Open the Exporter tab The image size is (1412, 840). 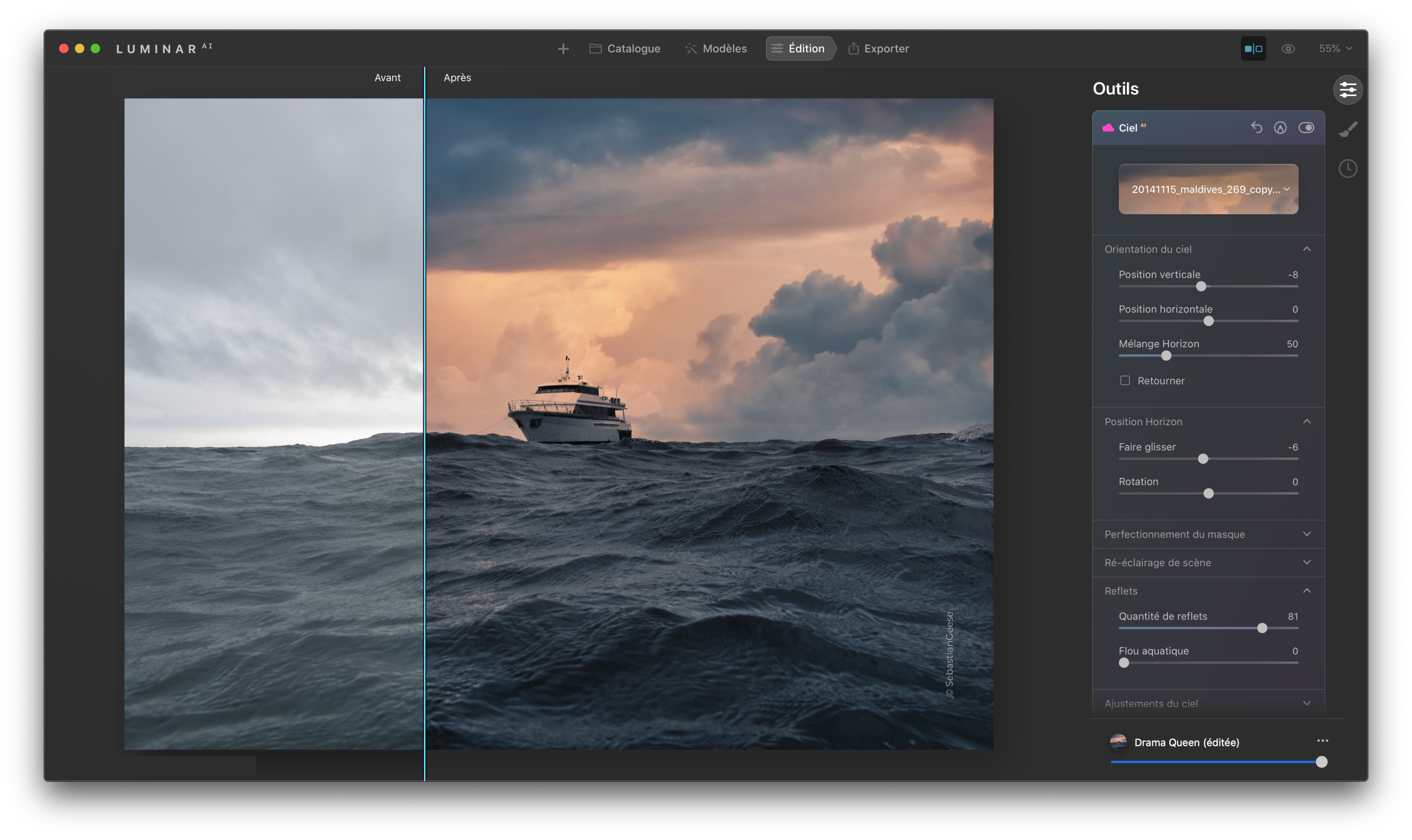tap(878, 49)
